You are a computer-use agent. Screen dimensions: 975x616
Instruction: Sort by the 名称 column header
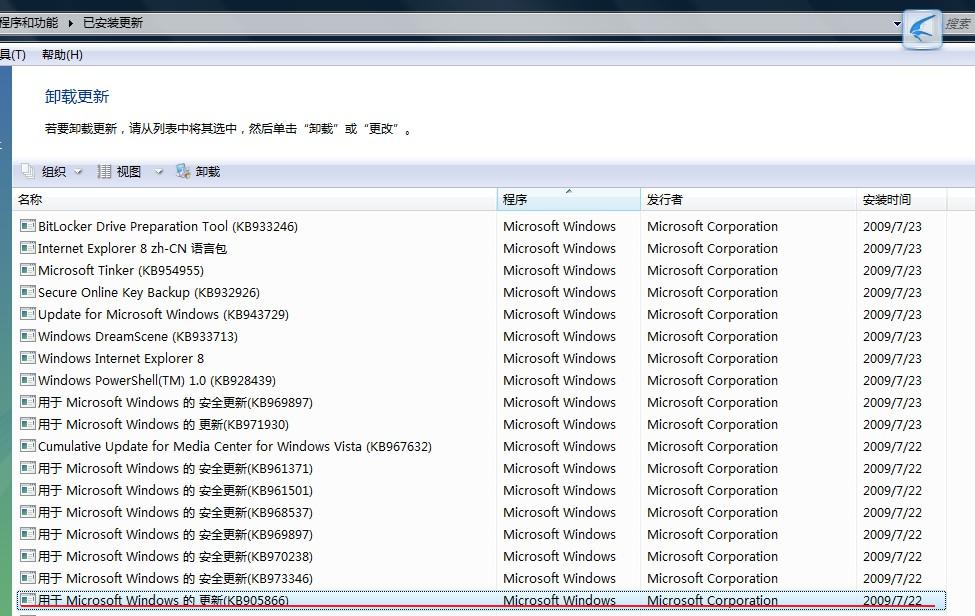pyautogui.click(x=255, y=200)
